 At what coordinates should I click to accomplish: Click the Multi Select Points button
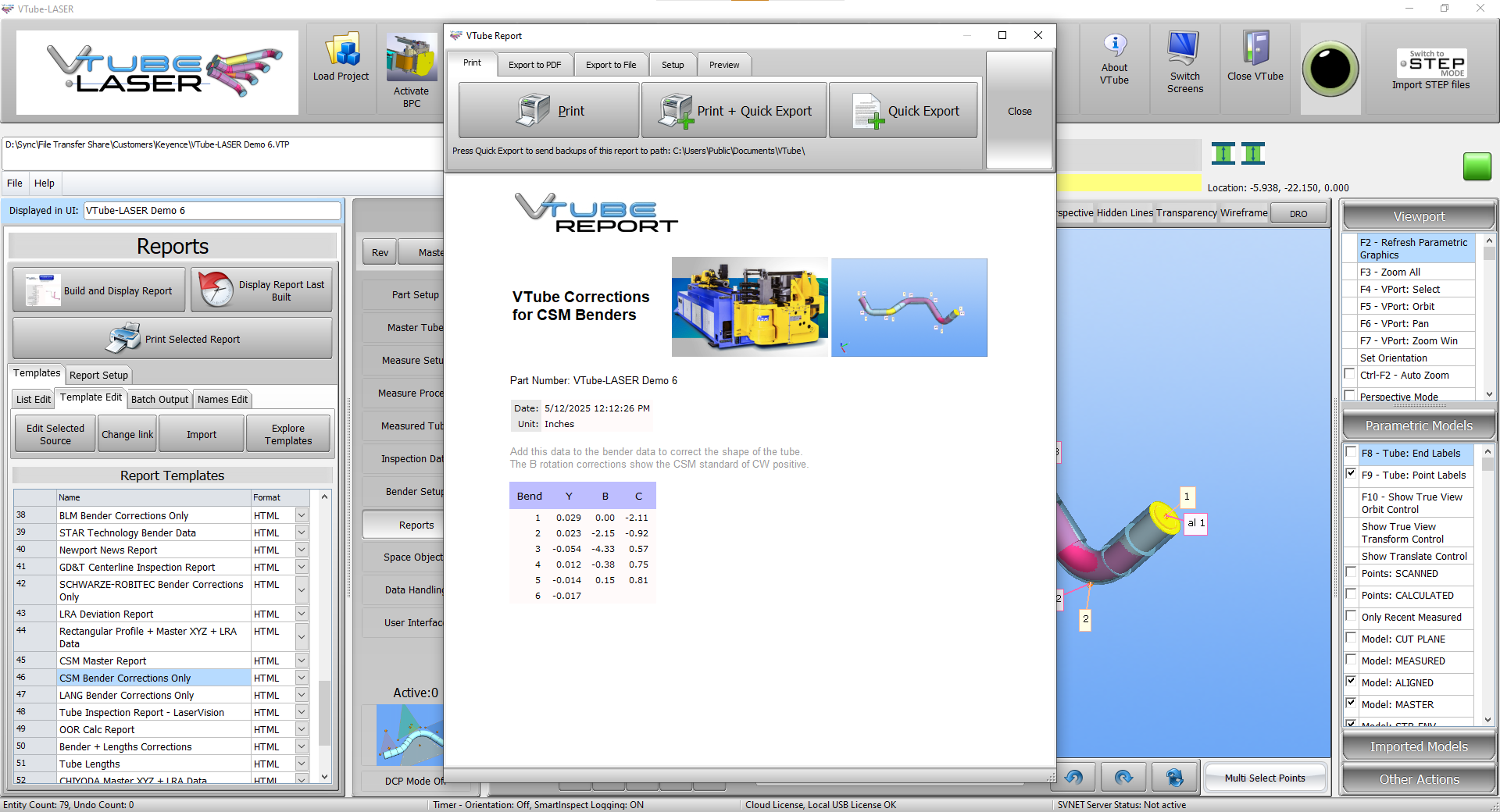[x=1265, y=778]
